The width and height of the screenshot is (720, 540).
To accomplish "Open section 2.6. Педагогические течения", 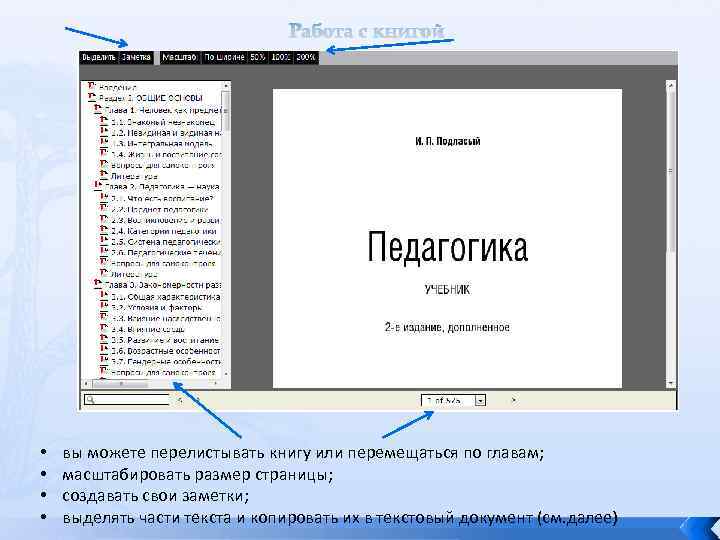I will click(x=166, y=253).
